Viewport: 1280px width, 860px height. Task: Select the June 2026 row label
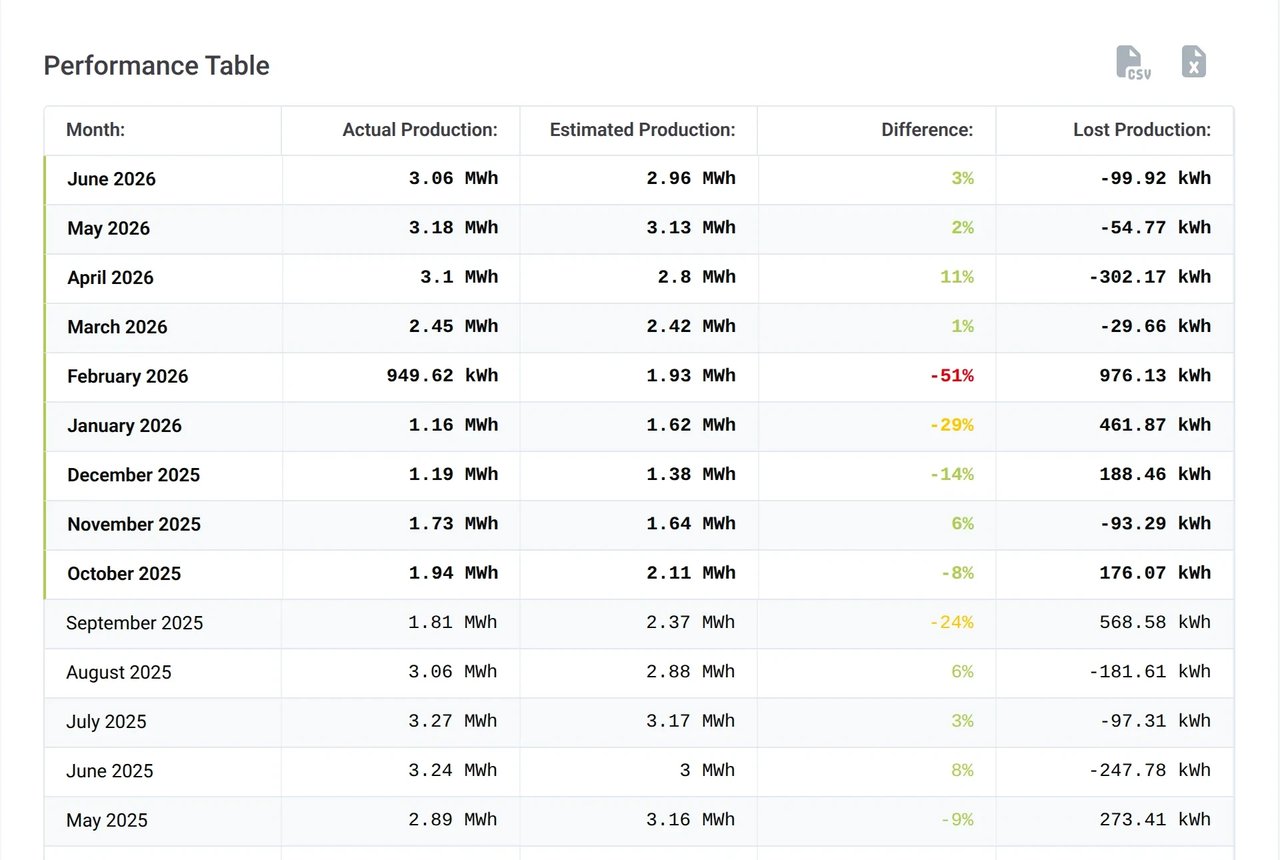112,179
